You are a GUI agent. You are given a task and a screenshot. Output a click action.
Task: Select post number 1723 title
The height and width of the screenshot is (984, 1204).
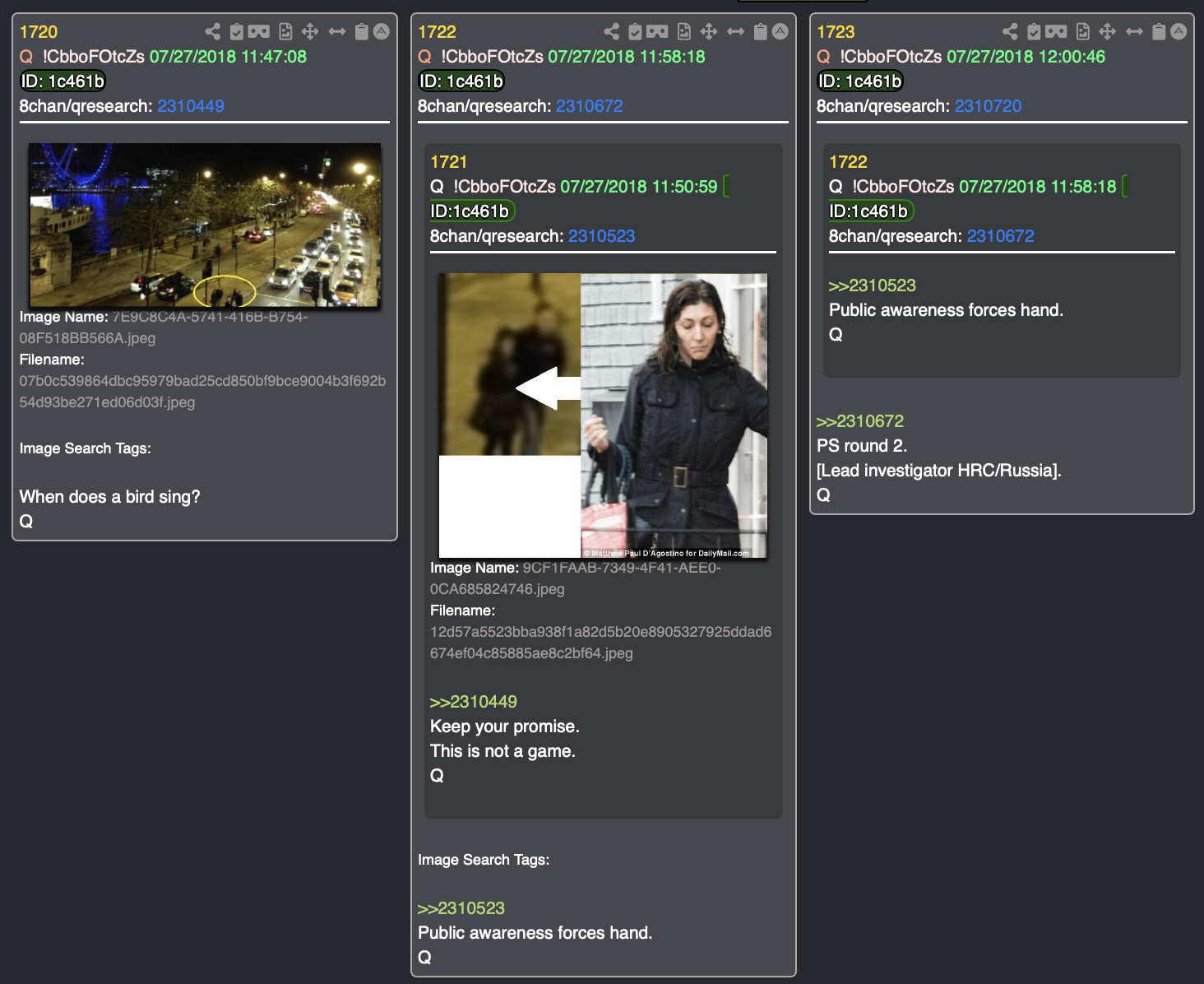836,32
